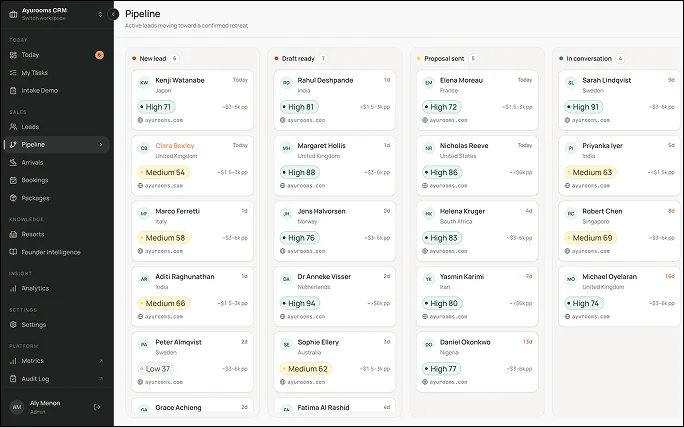Open the Today menu item

pyautogui.click(x=56, y=55)
